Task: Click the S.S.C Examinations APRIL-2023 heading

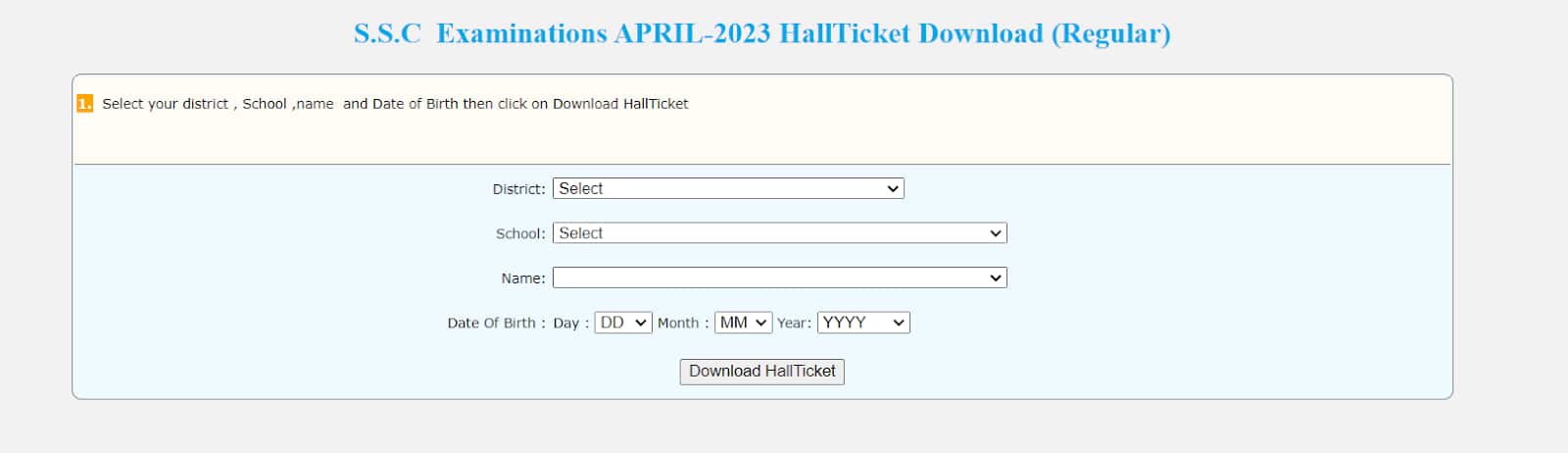Action: point(762,33)
